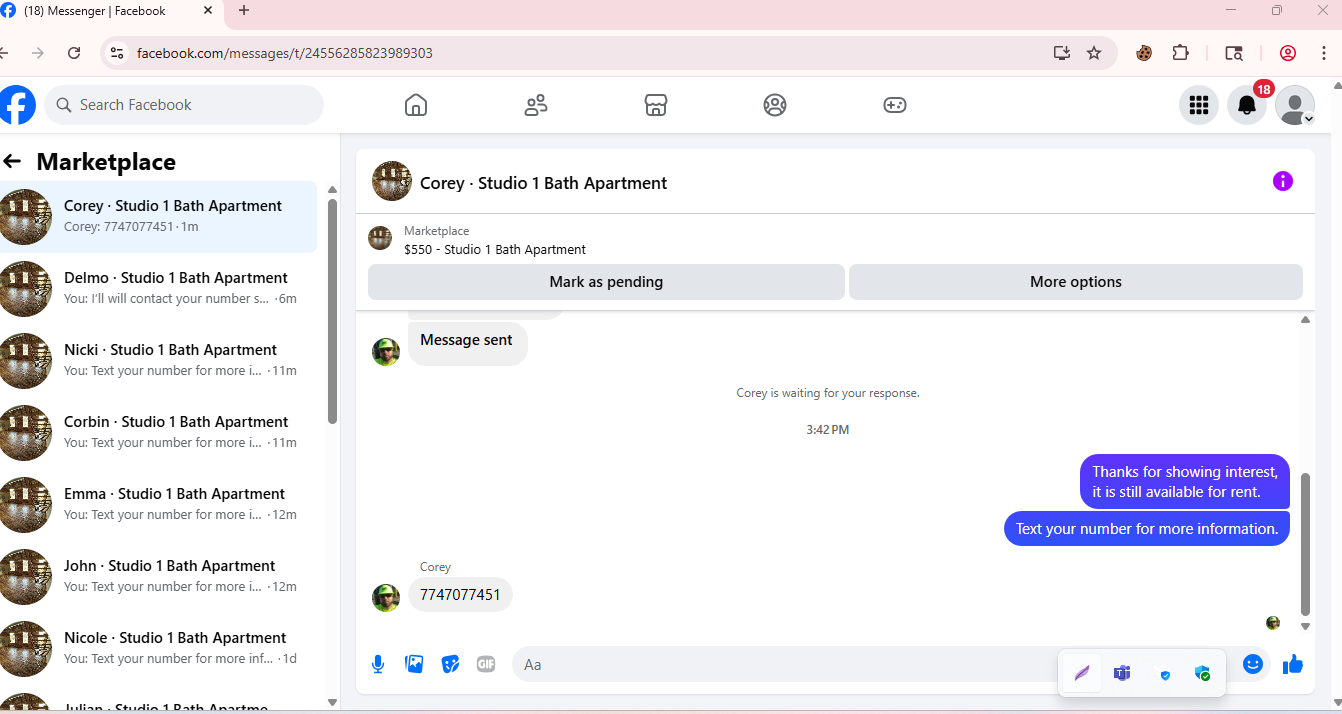The width and height of the screenshot is (1342, 714).
Task: Click message bubble 7747077451
Action: coord(460,595)
